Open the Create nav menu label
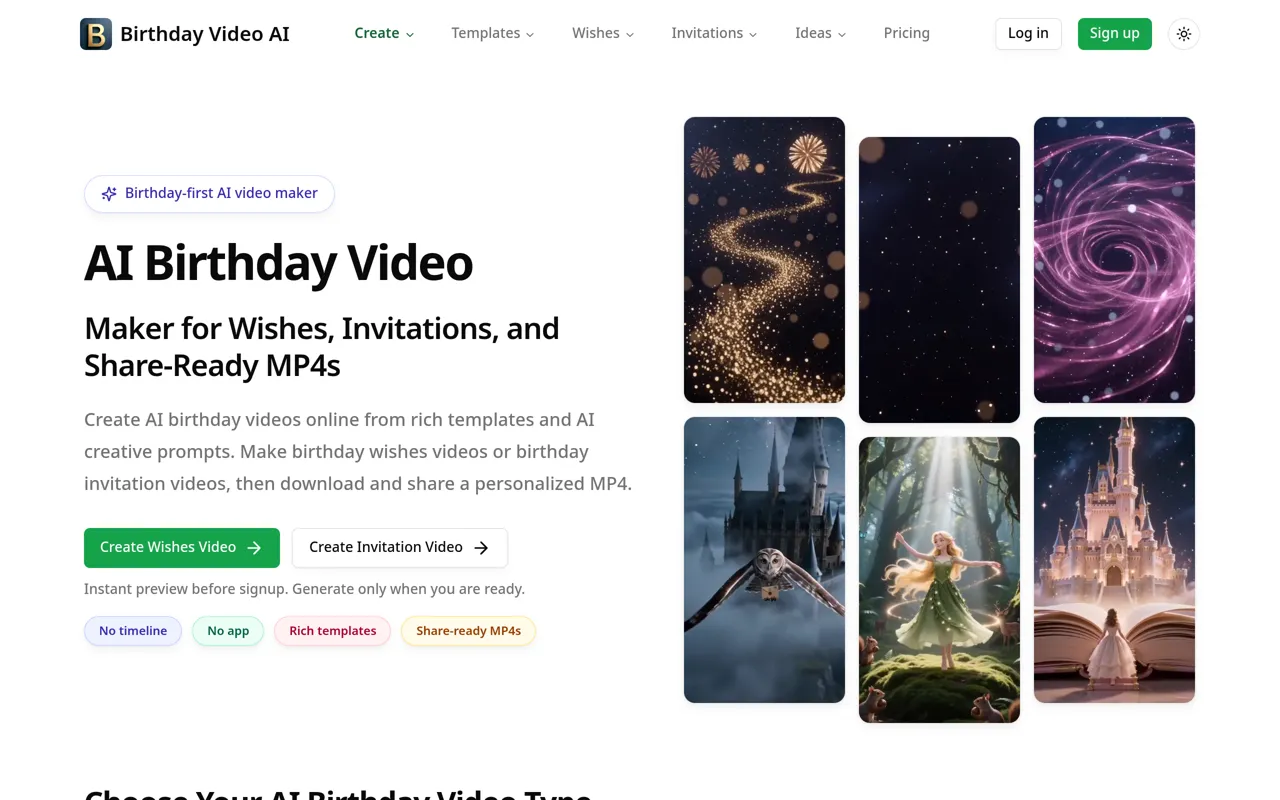The image size is (1280, 800). [x=377, y=33]
